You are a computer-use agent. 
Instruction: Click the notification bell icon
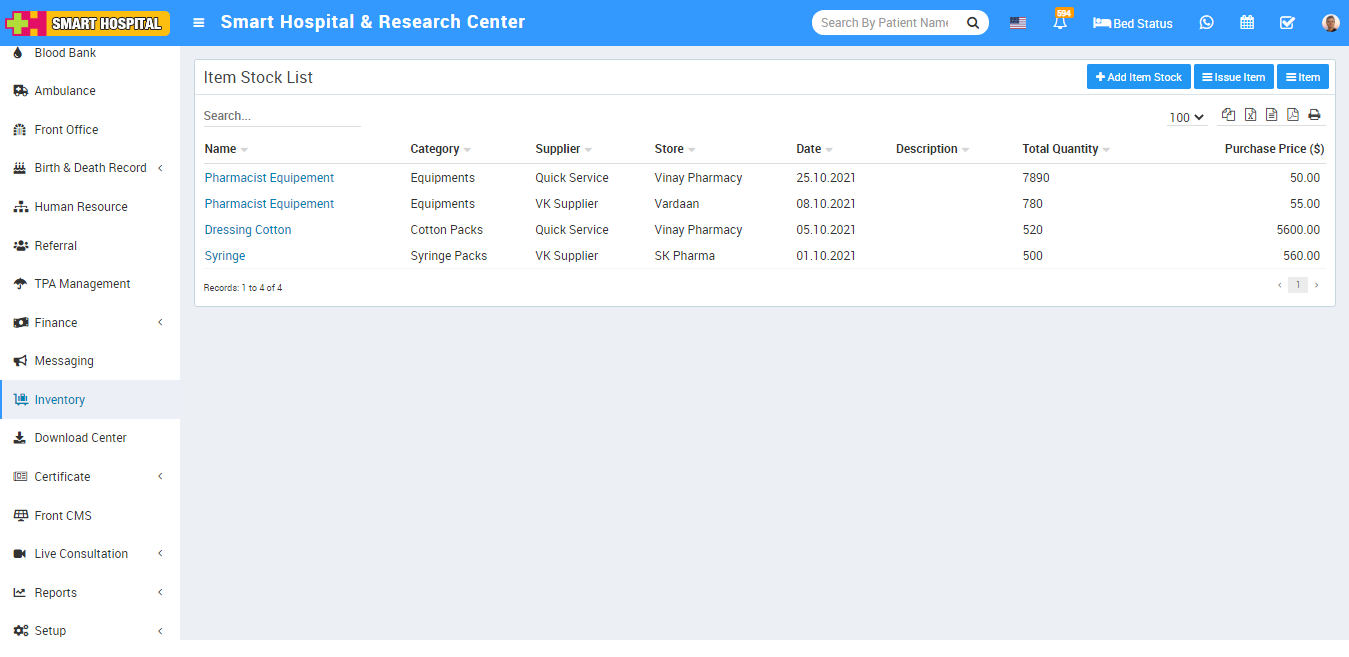1059,23
